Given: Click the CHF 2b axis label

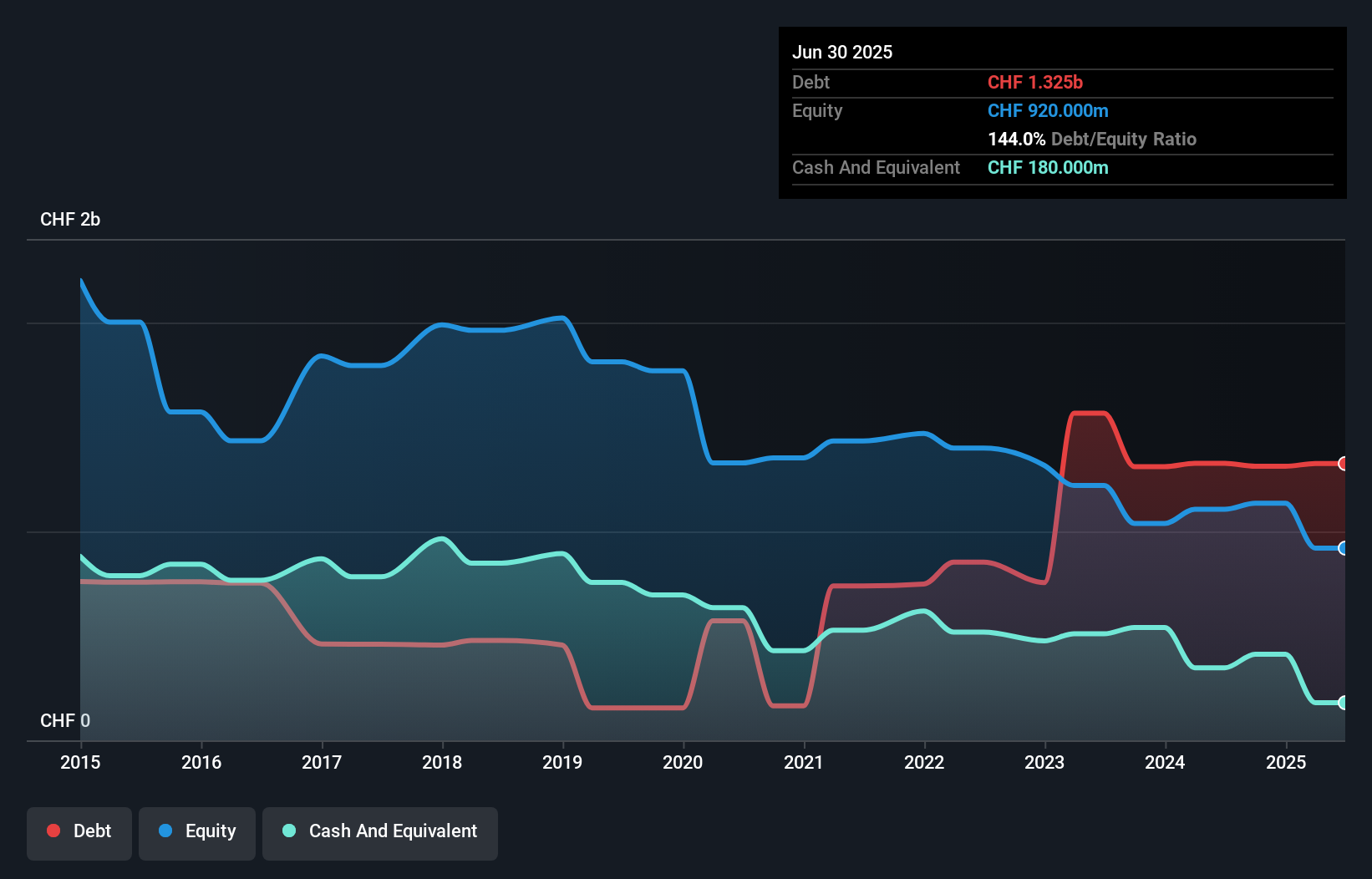Looking at the screenshot, I should point(70,220).
